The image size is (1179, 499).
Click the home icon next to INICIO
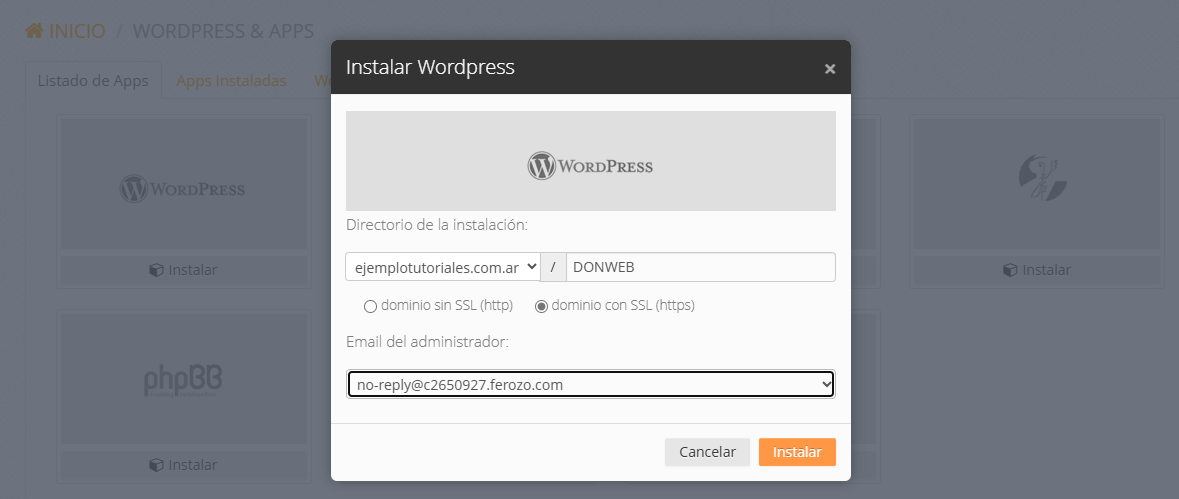(34, 31)
